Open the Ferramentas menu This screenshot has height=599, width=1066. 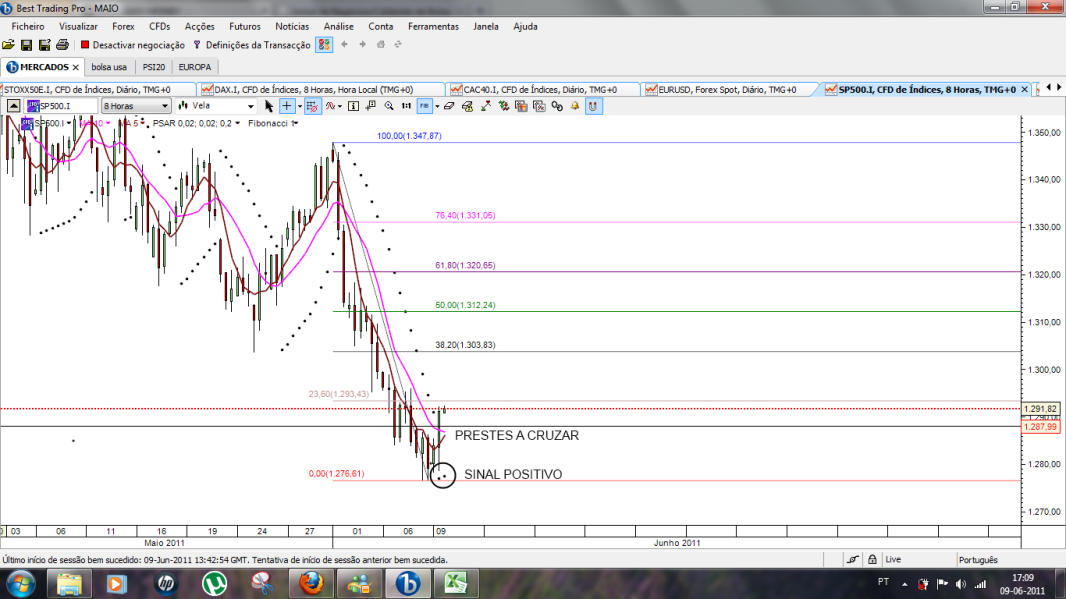(x=433, y=27)
